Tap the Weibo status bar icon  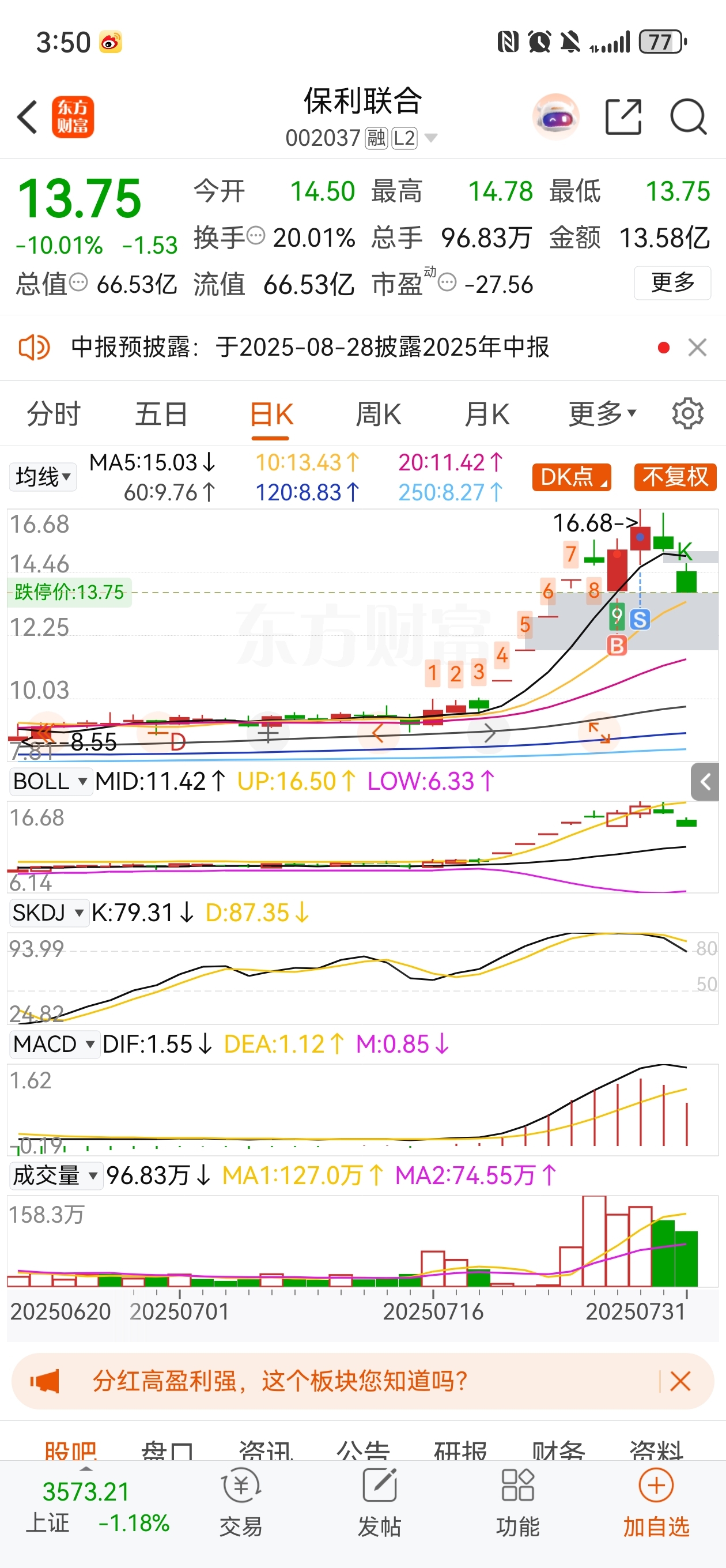click(x=111, y=42)
